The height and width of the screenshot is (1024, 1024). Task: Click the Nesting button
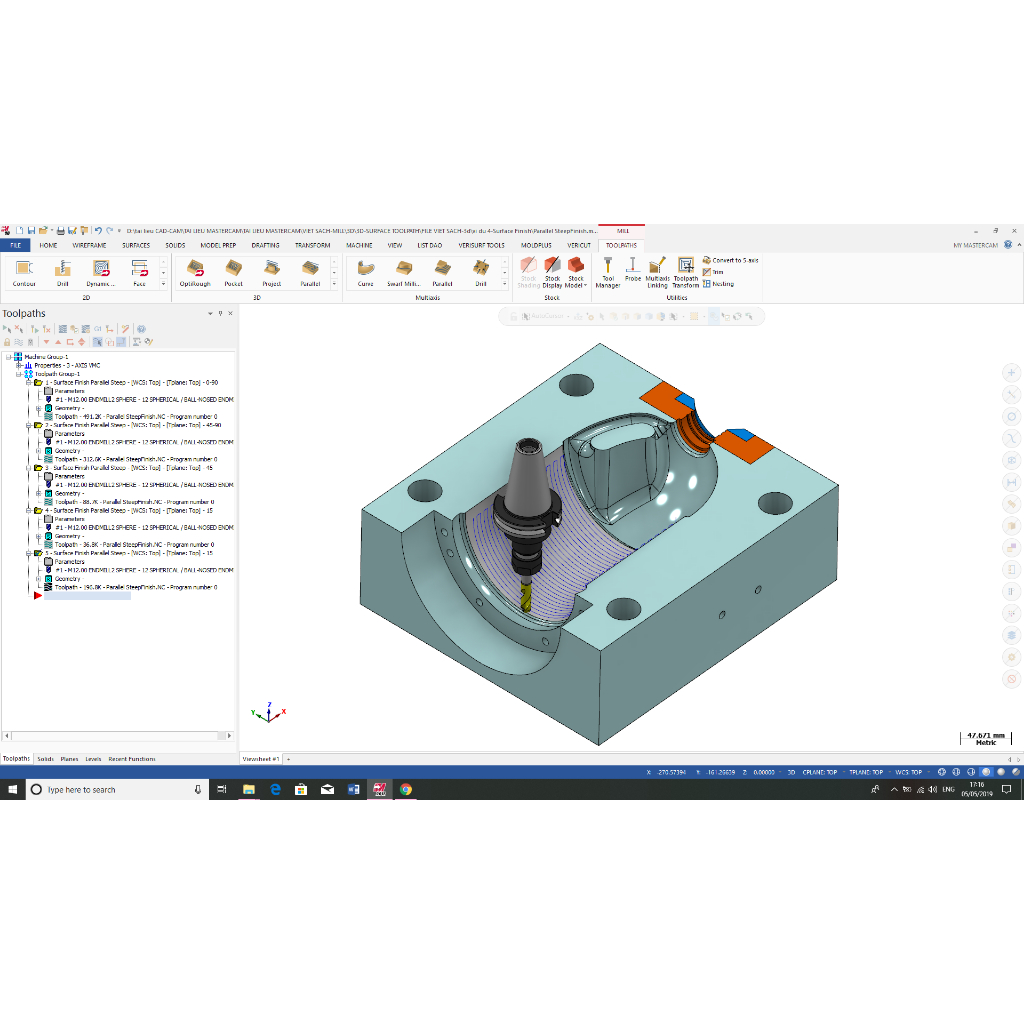pos(718,284)
